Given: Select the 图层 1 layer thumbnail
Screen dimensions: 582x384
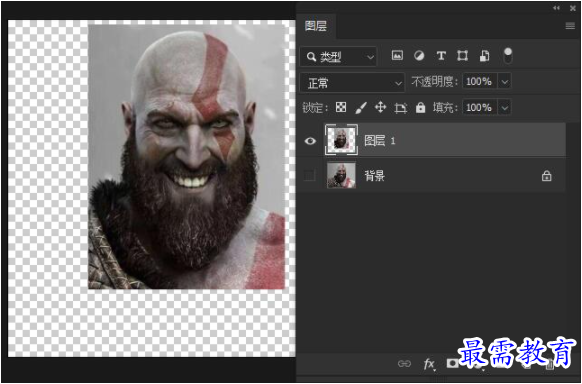Looking at the screenshot, I should point(341,140).
